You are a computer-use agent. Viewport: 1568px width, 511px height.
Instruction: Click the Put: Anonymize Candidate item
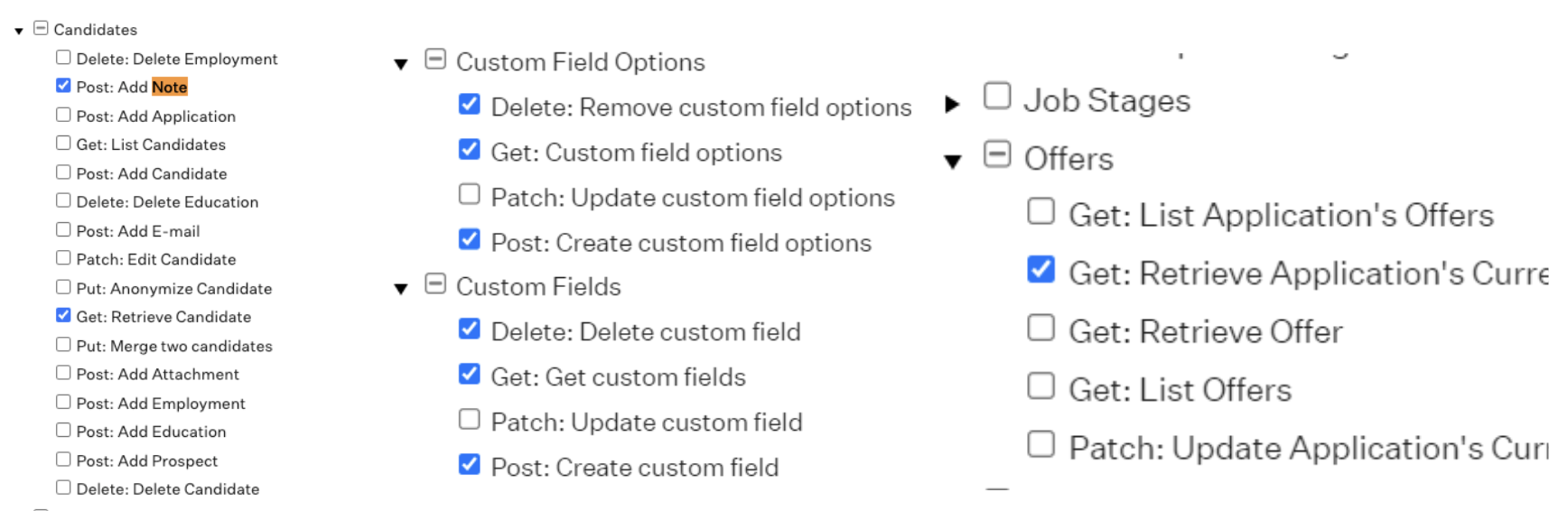point(174,289)
